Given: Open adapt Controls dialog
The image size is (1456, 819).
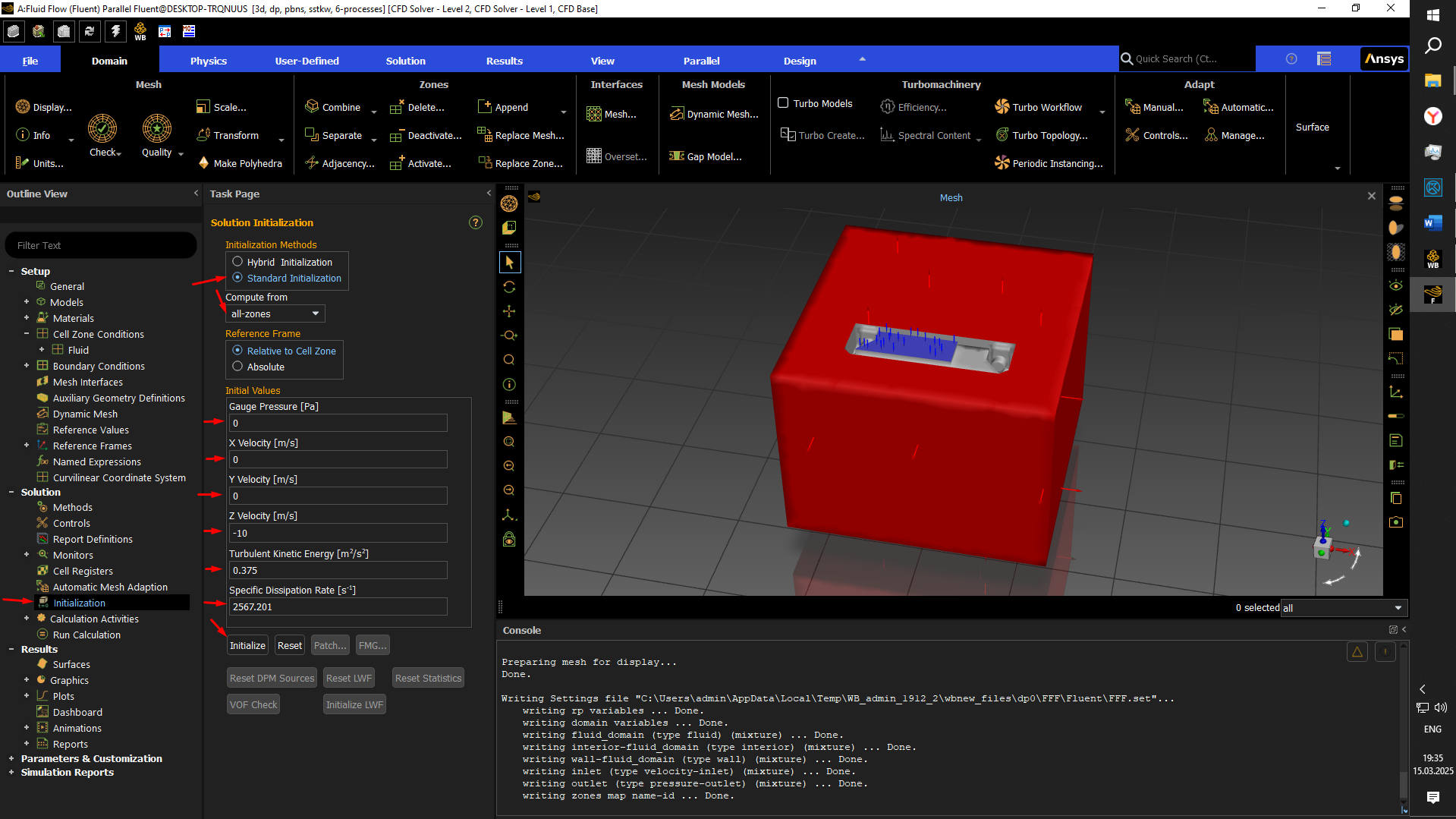Looking at the screenshot, I should pos(1156,135).
